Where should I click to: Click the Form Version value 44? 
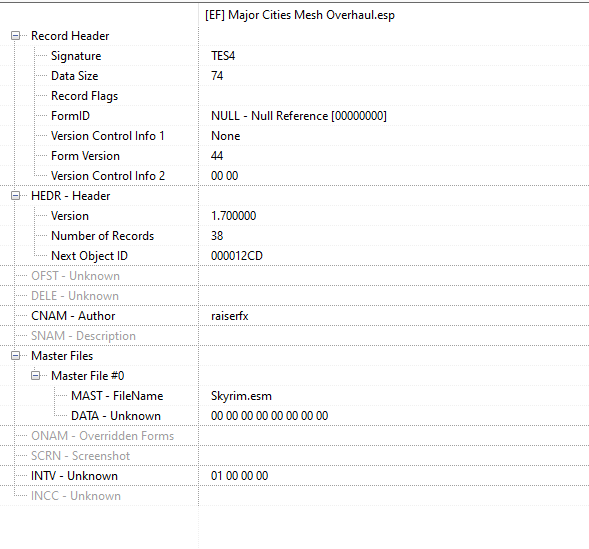point(217,156)
